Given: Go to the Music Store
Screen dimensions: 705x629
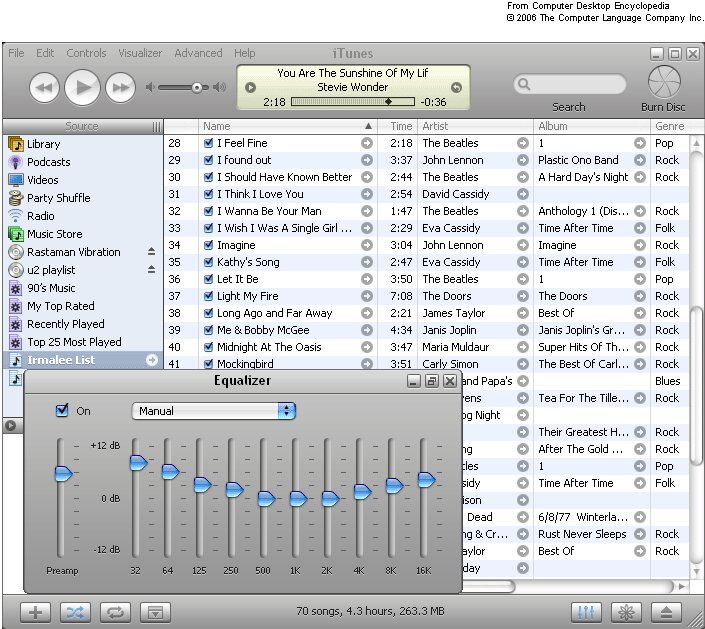Looking at the screenshot, I should 54,234.
